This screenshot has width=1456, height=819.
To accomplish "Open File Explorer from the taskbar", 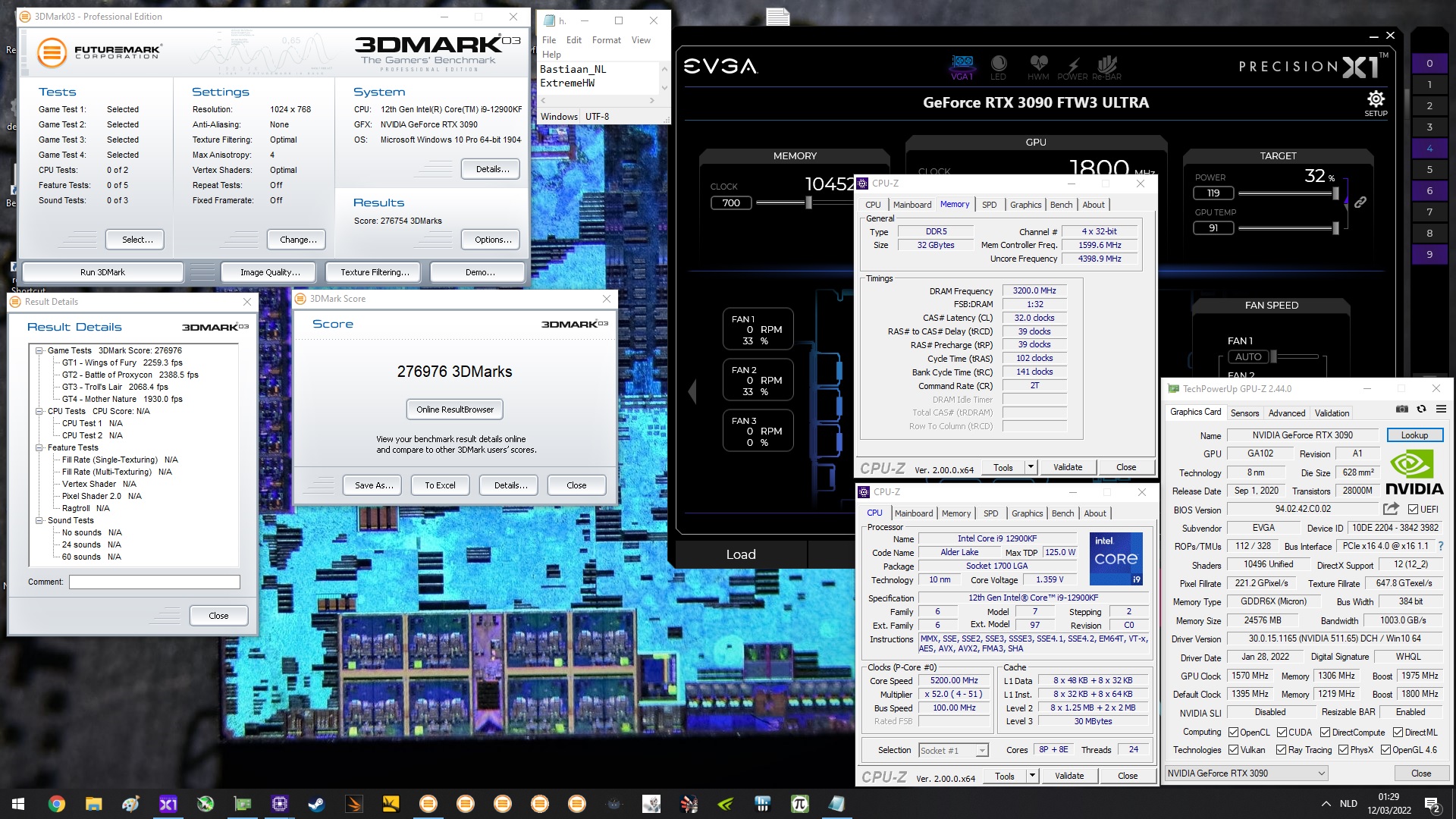I will coord(93,804).
